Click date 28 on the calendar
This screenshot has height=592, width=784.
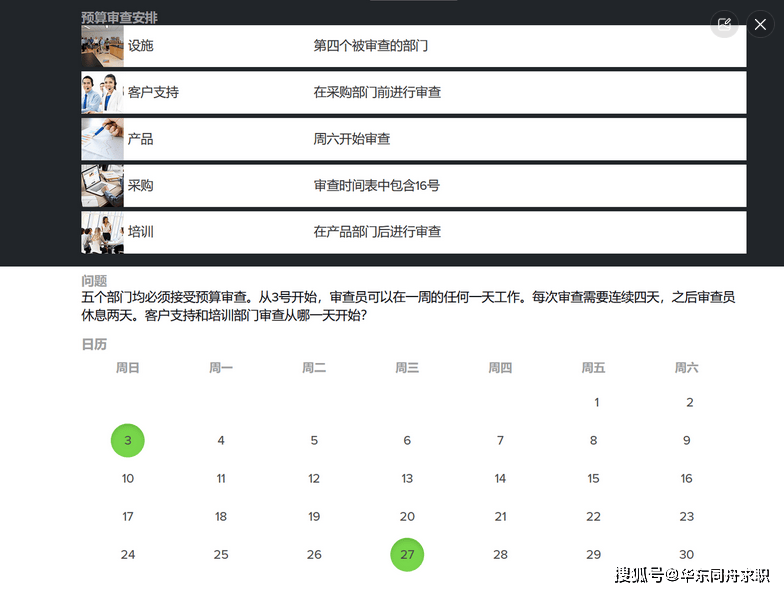click(x=500, y=554)
